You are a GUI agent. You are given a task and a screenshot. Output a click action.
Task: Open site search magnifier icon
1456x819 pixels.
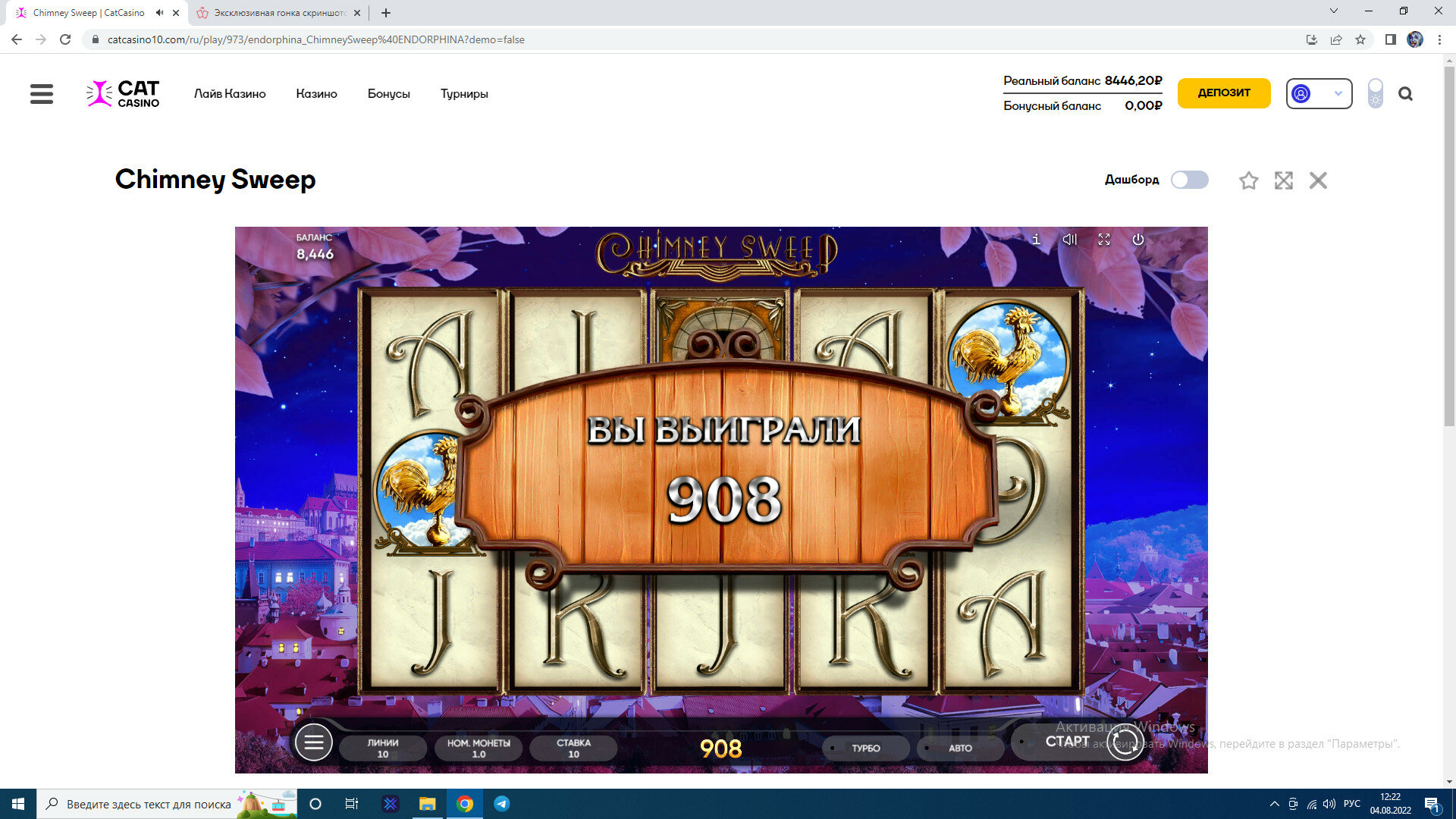pos(1405,94)
